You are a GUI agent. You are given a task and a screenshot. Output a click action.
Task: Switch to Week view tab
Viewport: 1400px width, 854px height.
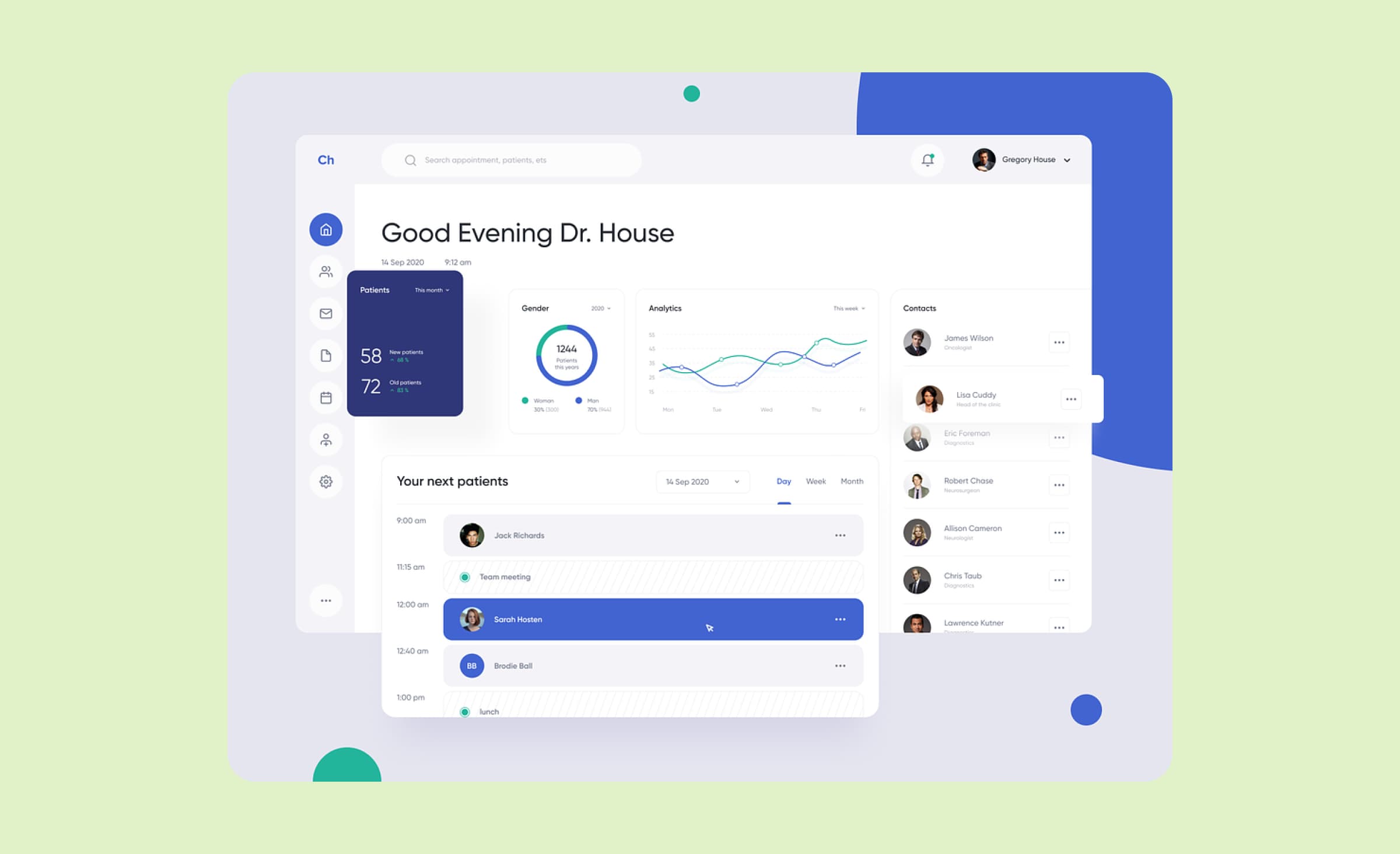[815, 481]
